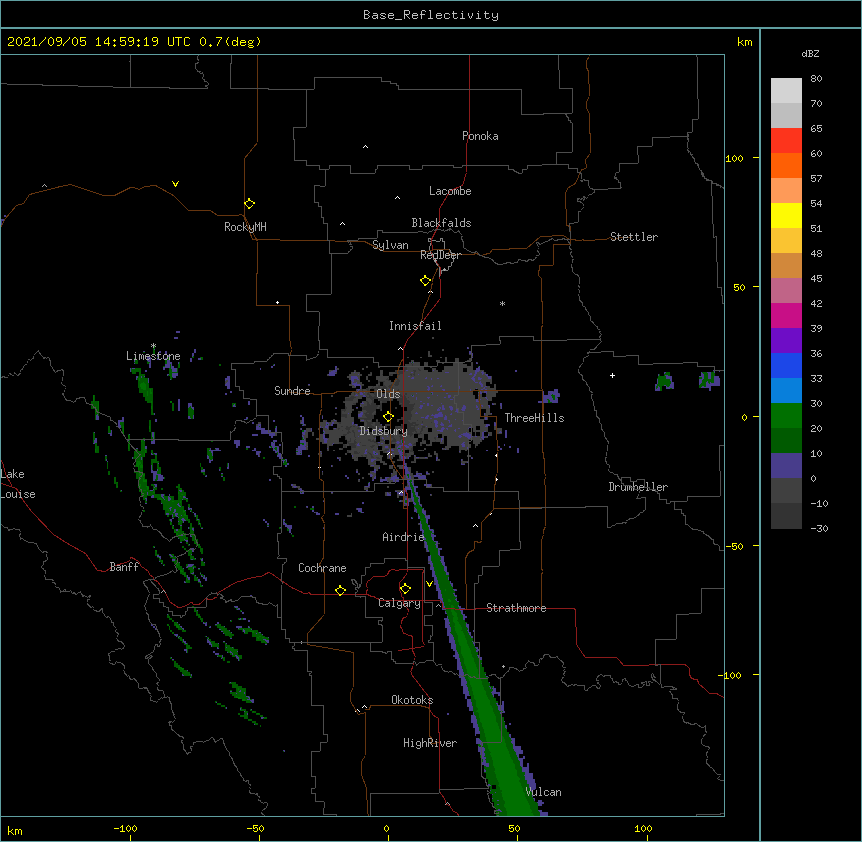Viewport: 862px width, 842px height.
Task: Click the Lake Louise label
Action: click(18, 484)
